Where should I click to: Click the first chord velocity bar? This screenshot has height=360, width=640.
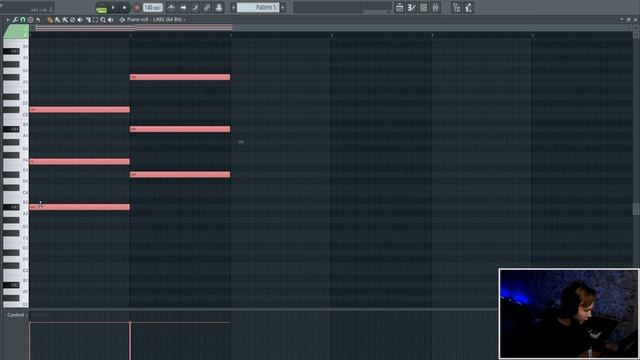30,341
